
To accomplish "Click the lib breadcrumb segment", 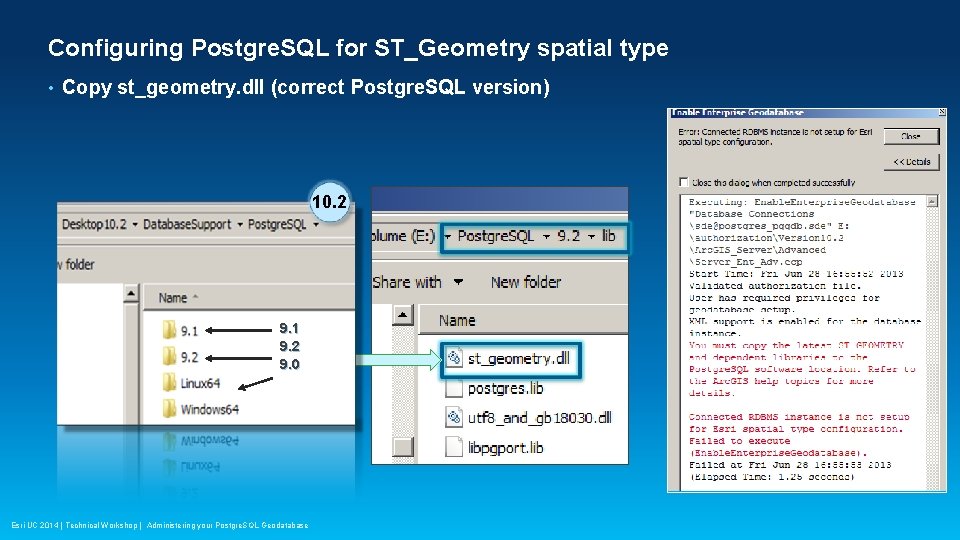I will point(609,236).
